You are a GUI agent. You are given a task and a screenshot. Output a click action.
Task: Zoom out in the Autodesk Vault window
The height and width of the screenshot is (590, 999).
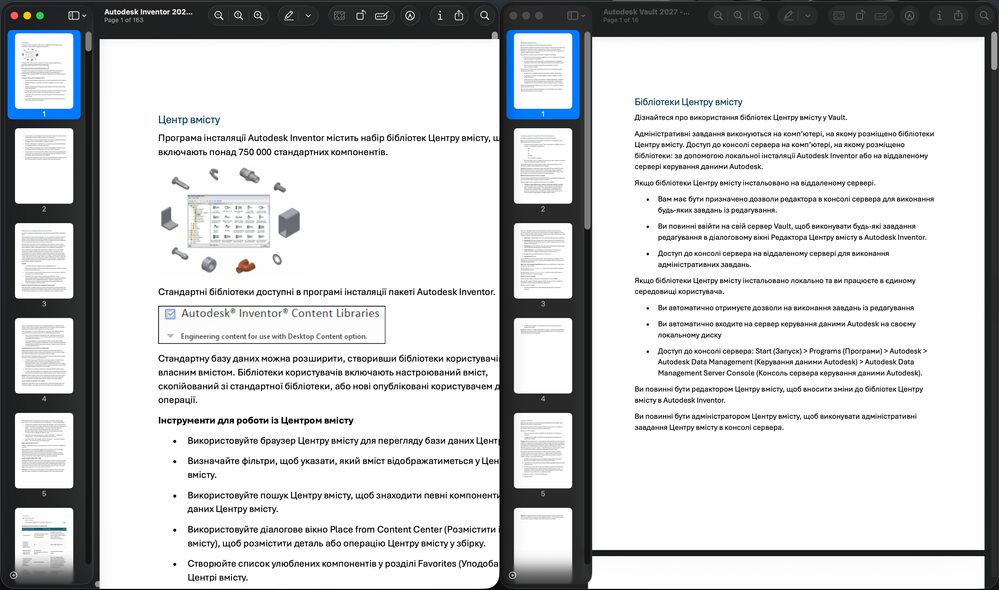click(x=718, y=16)
